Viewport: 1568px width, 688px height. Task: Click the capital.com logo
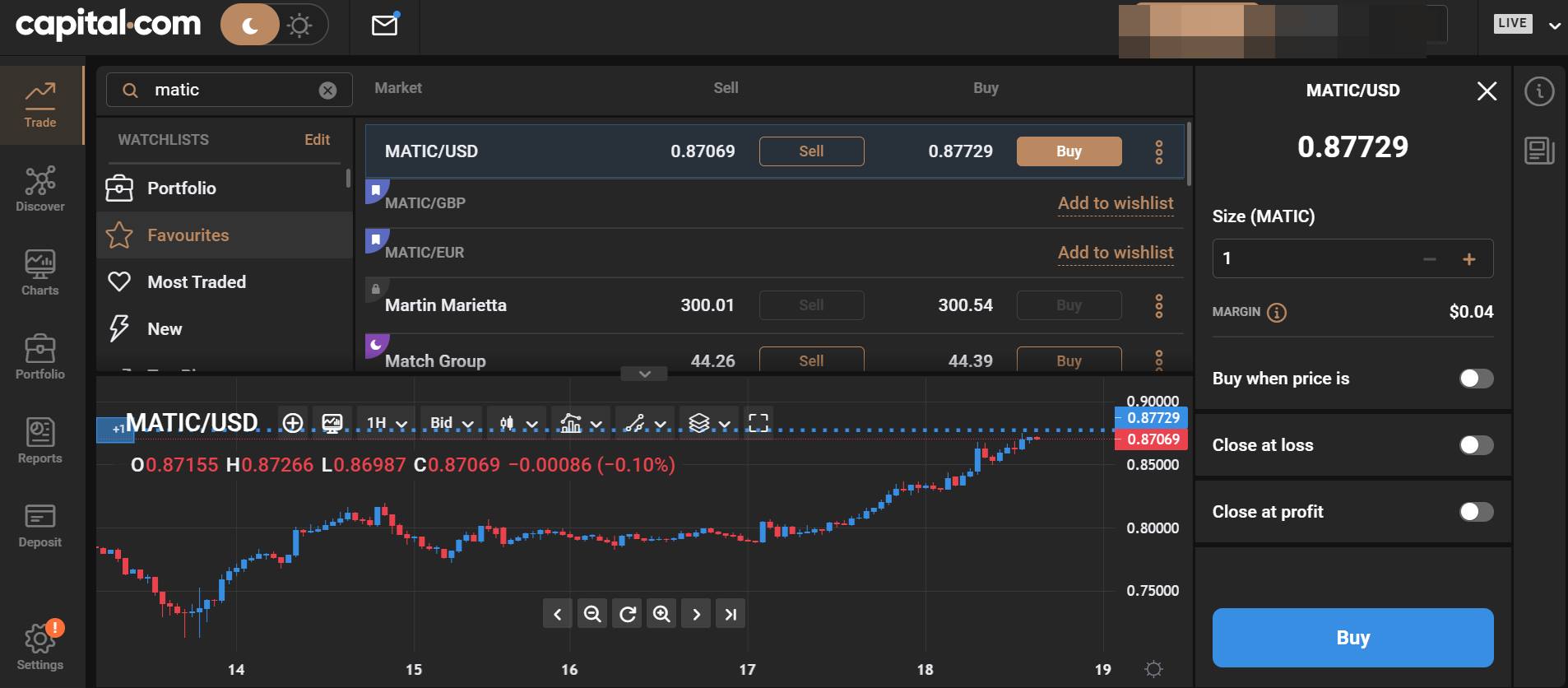pos(108,25)
